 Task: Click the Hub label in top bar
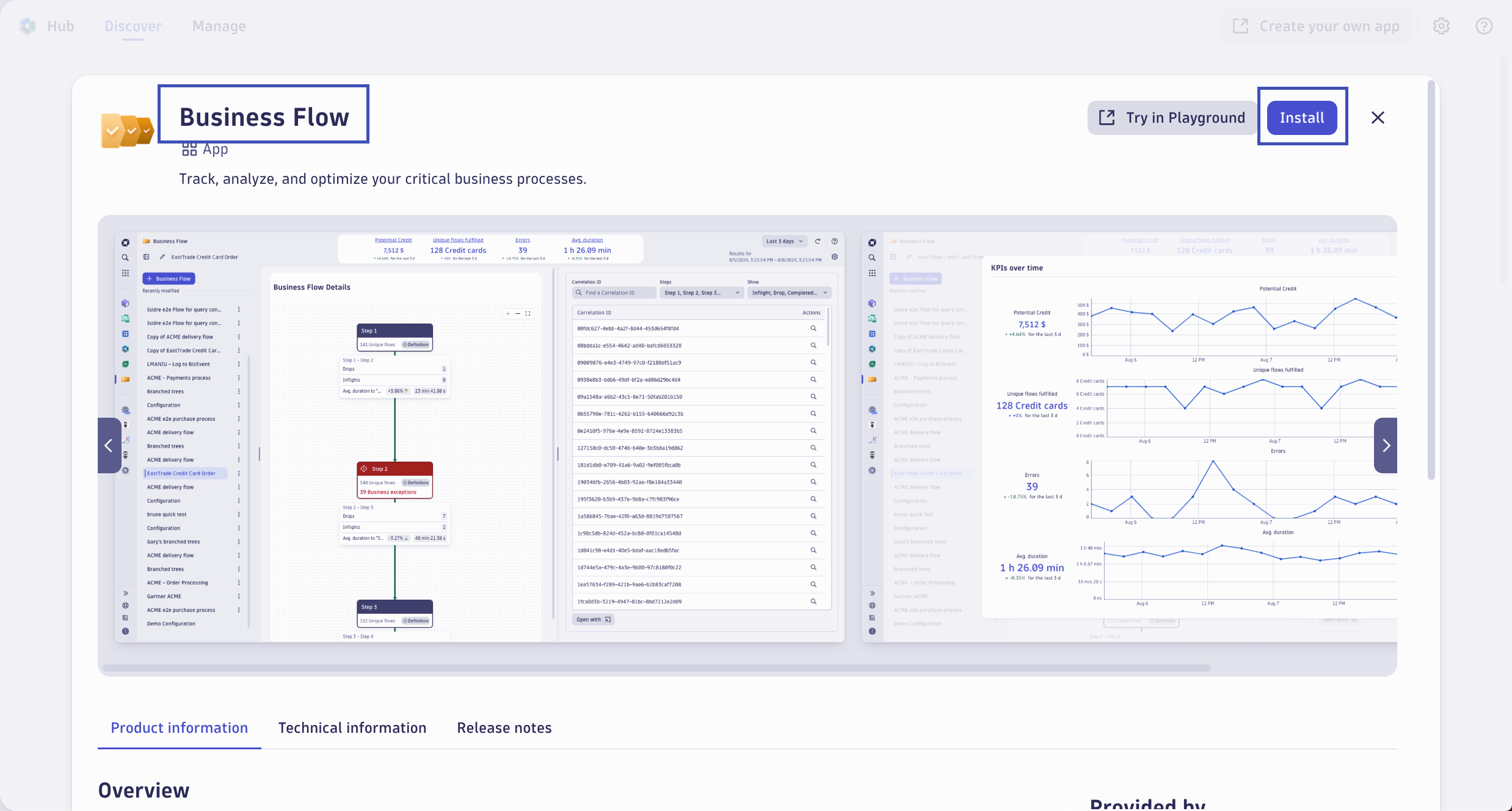(x=60, y=26)
